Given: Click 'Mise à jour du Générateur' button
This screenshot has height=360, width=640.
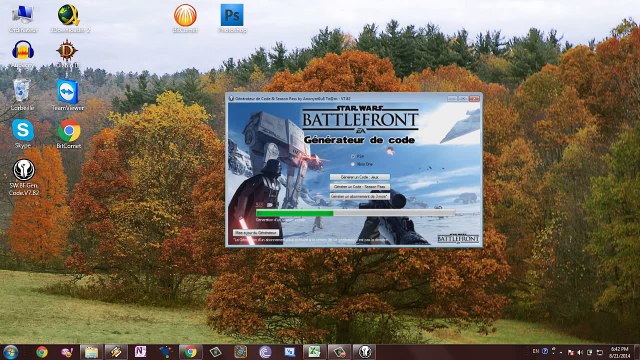Looking at the screenshot, I should (x=256, y=233).
